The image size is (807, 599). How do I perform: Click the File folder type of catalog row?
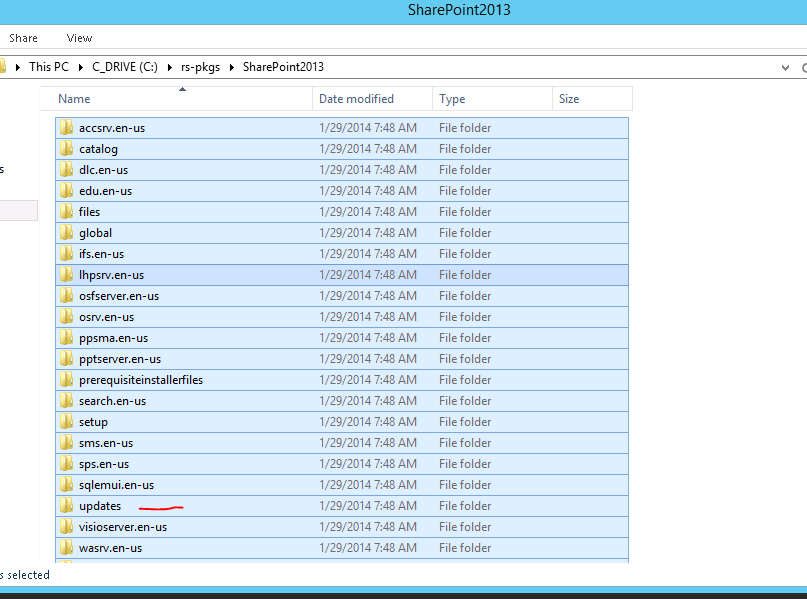pyautogui.click(x=465, y=149)
